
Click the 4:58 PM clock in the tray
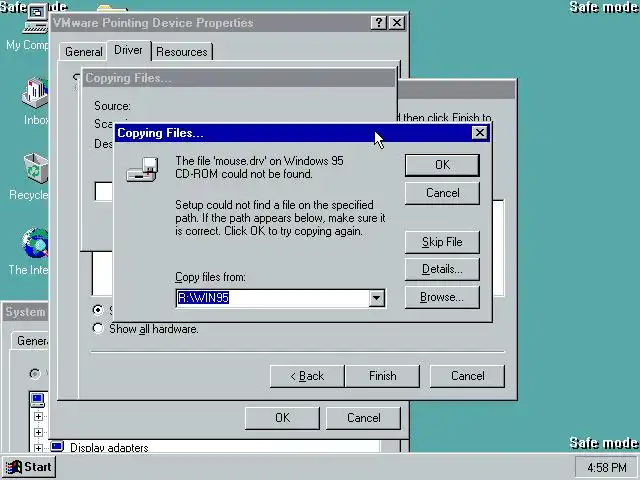[x=607, y=467]
